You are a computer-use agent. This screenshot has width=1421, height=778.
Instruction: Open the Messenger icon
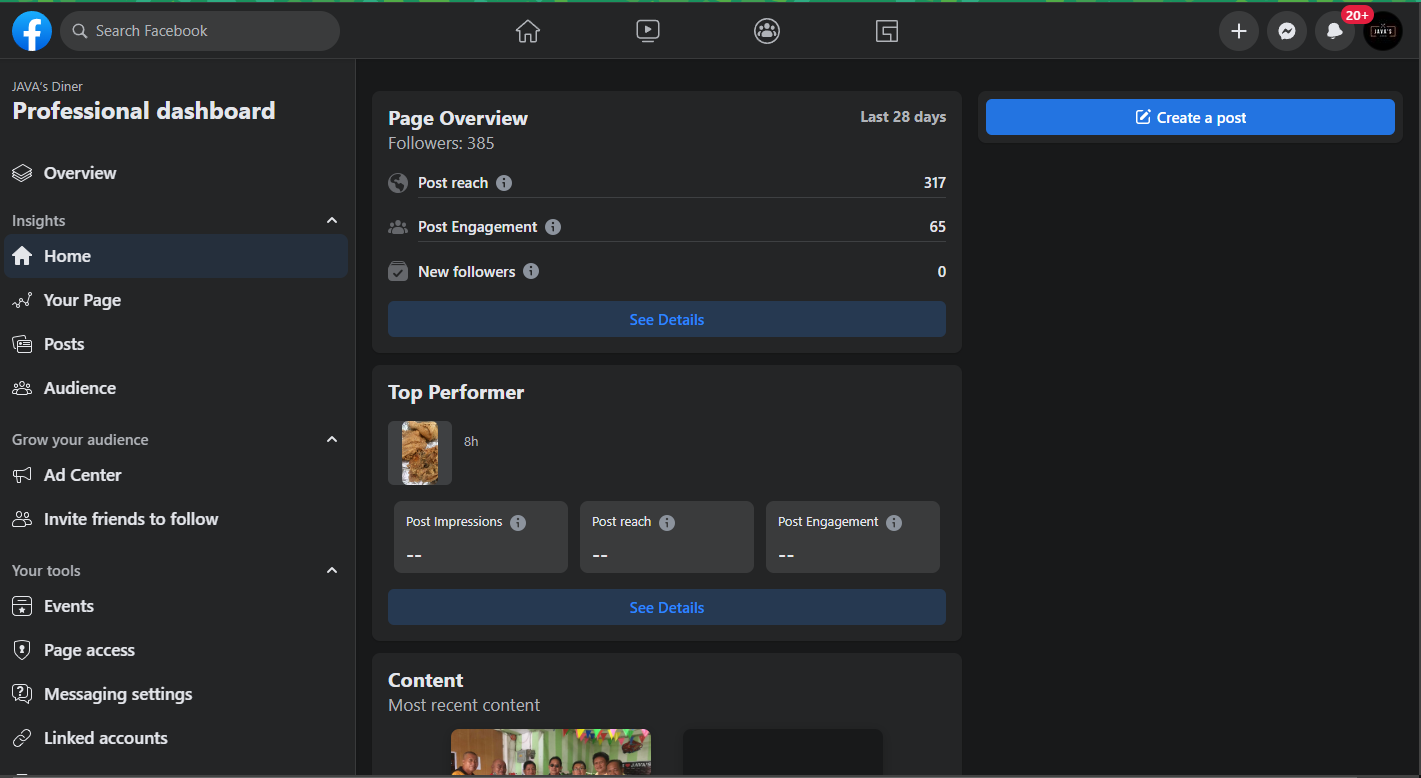pos(1287,31)
